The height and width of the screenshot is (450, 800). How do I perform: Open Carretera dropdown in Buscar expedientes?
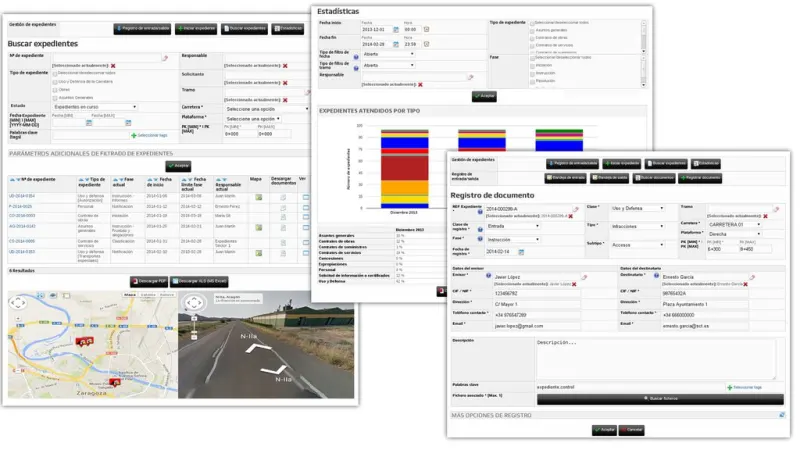click(x=267, y=109)
